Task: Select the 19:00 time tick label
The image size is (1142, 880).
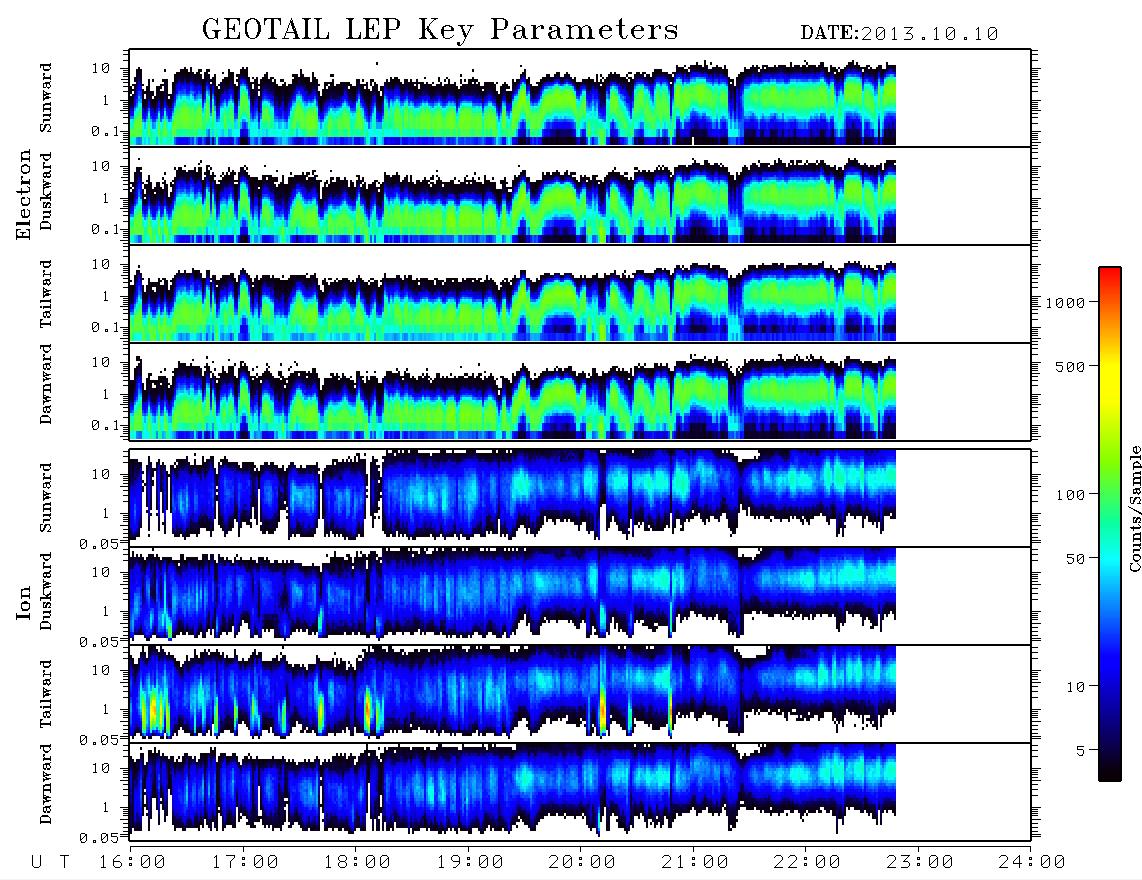Action: click(470, 863)
